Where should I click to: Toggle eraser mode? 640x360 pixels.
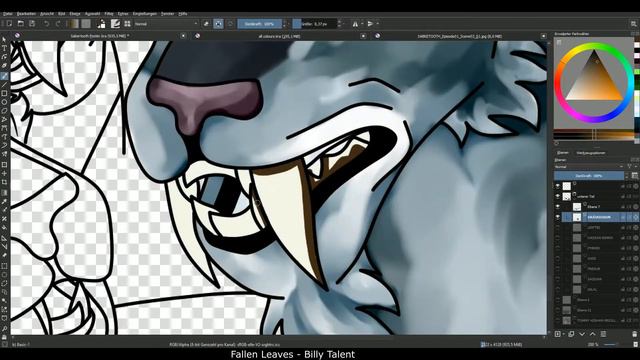tap(206, 24)
